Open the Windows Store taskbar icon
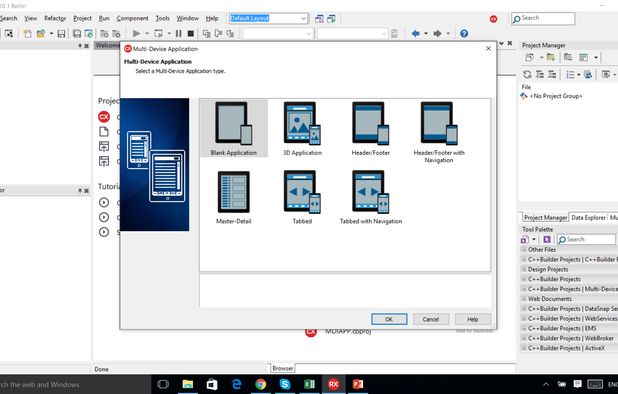The height and width of the screenshot is (394, 618). [212, 384]
